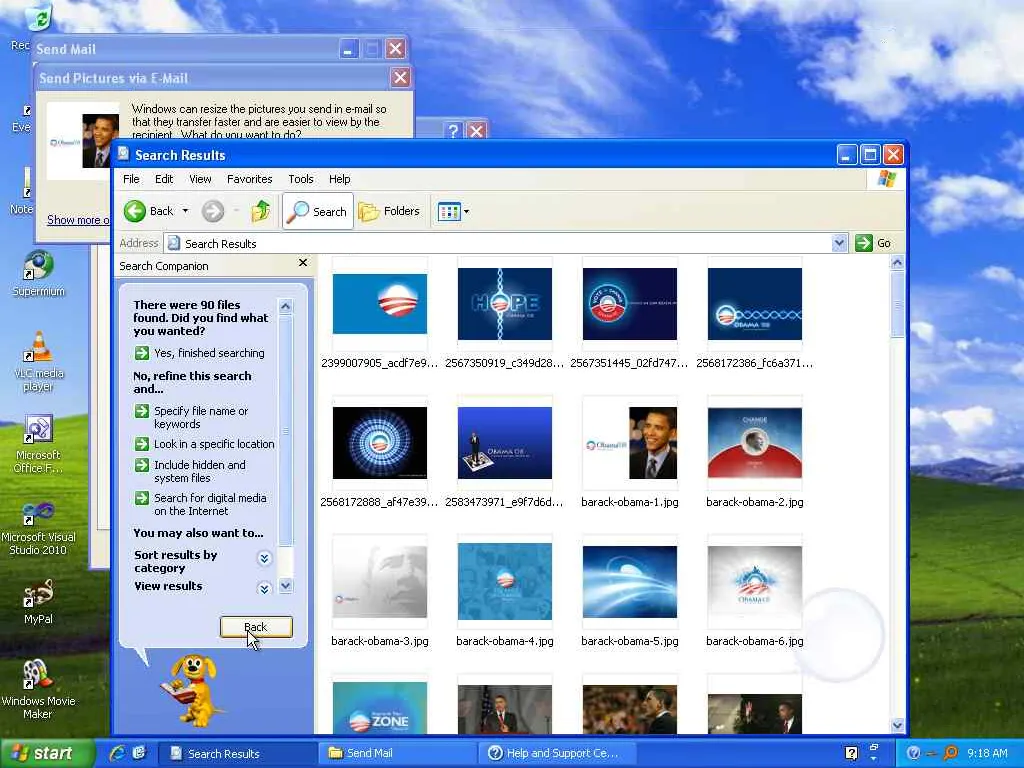1024x768 pixels.
Task: Go up one folder level
Action: (261, 211)
